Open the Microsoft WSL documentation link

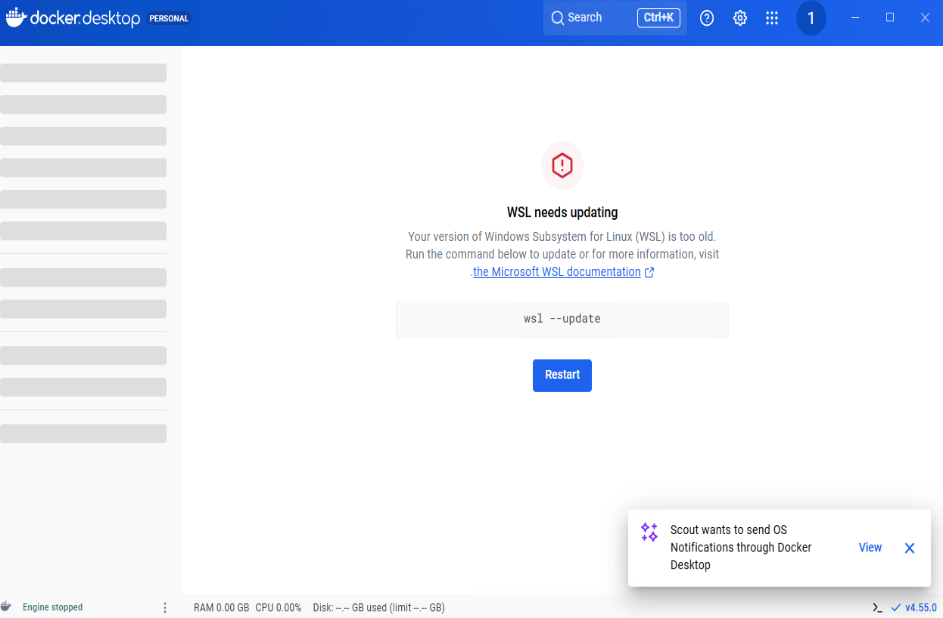pos(557,272)
